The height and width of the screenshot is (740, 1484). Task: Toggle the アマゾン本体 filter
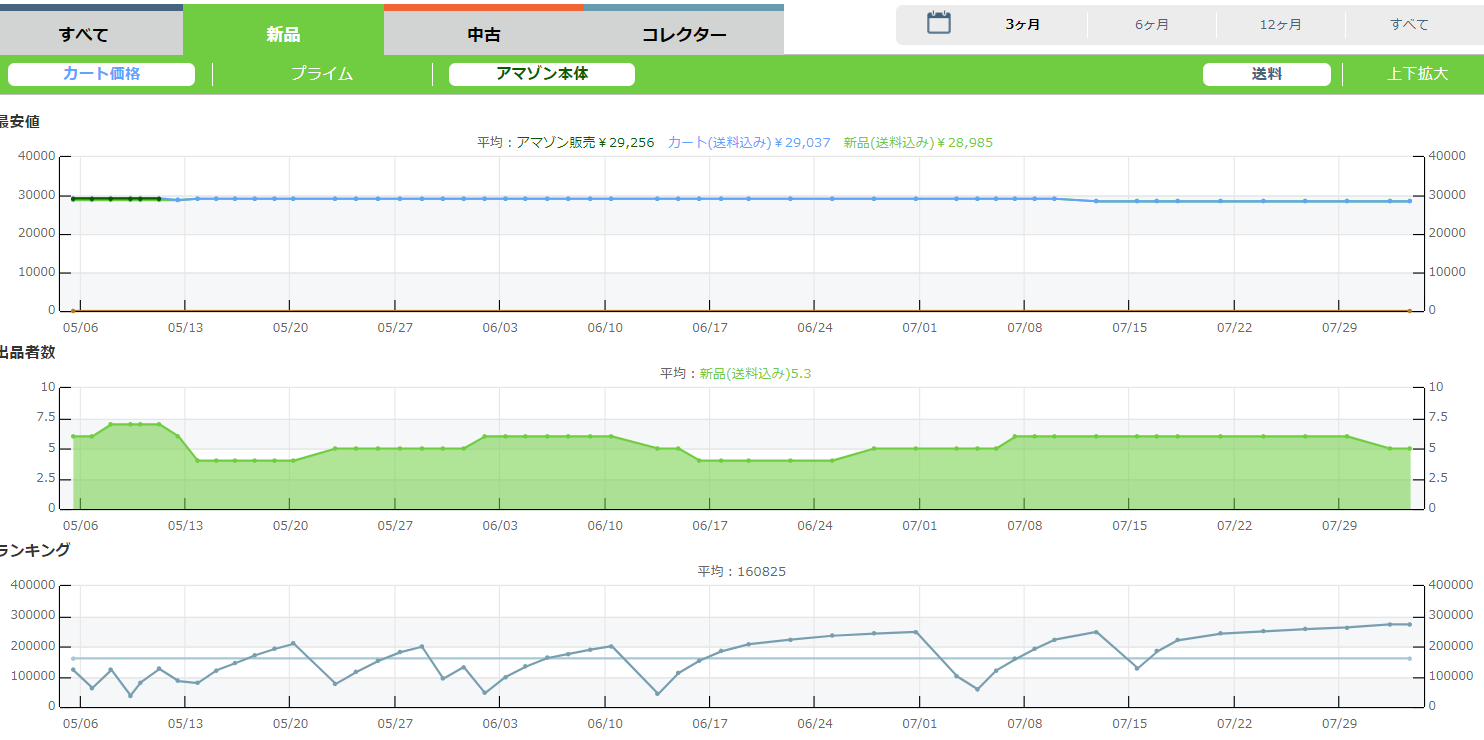542,74
